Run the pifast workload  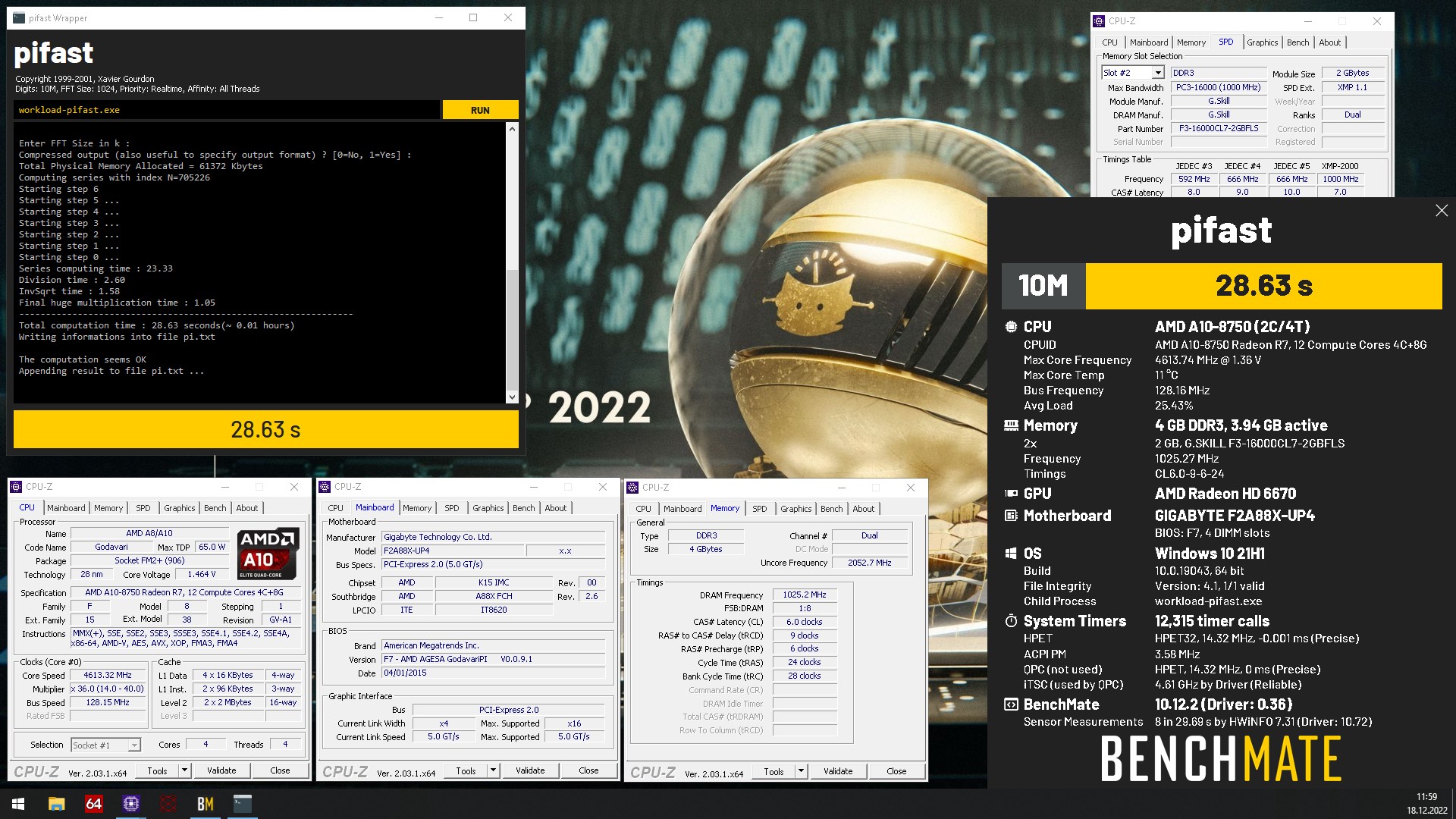click(x=480, y=110)
